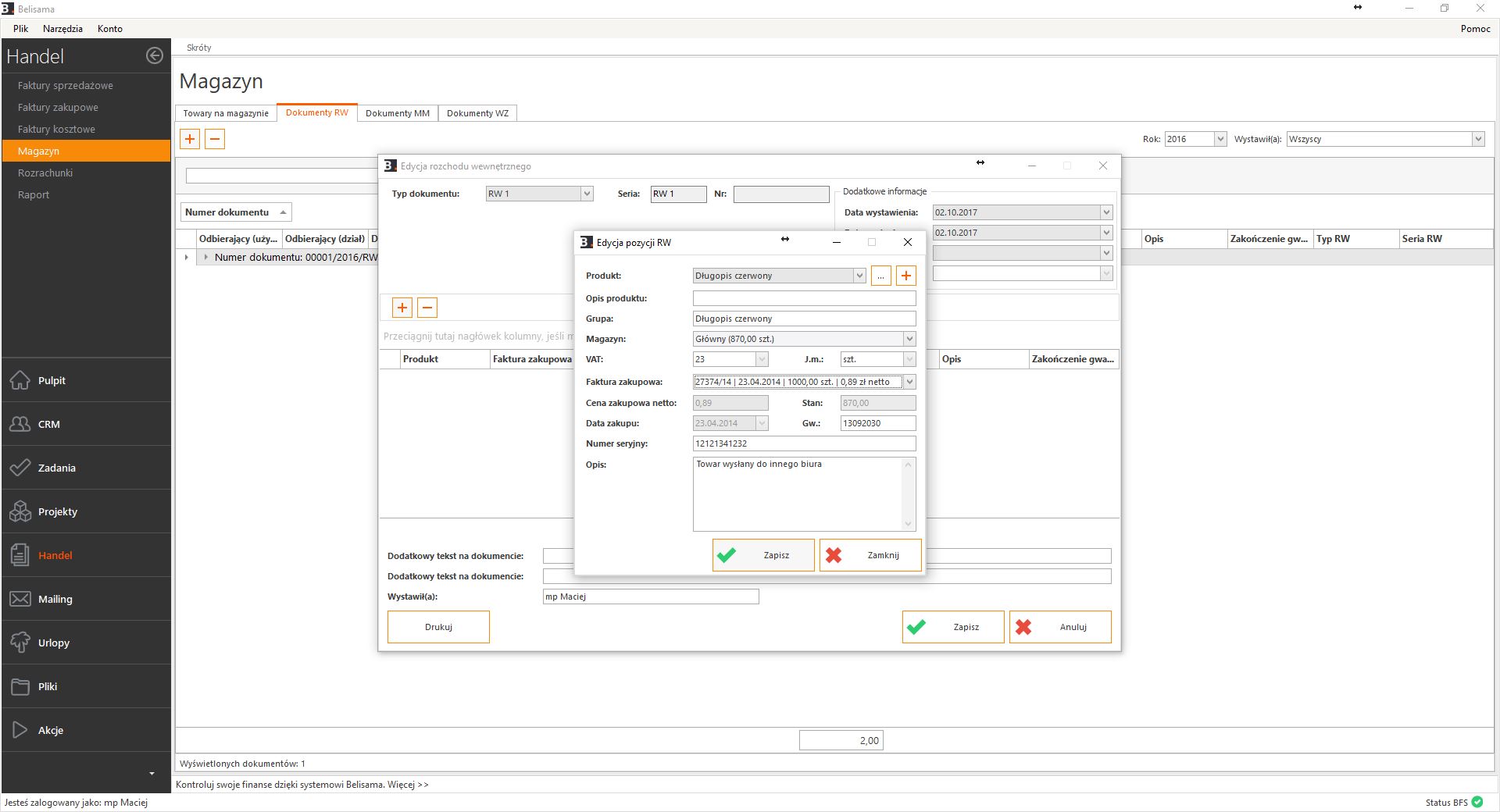
Task: Click the plus icon next to Produkt field
Action: [905, 276]
